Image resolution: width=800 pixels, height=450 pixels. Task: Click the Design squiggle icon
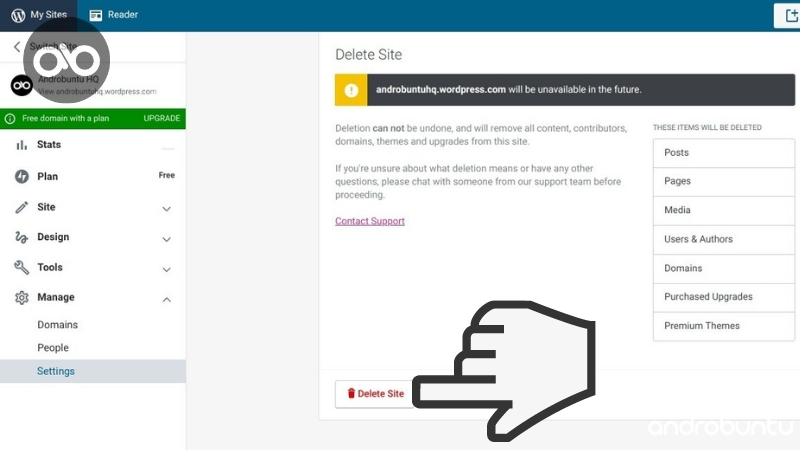point(21,237)
